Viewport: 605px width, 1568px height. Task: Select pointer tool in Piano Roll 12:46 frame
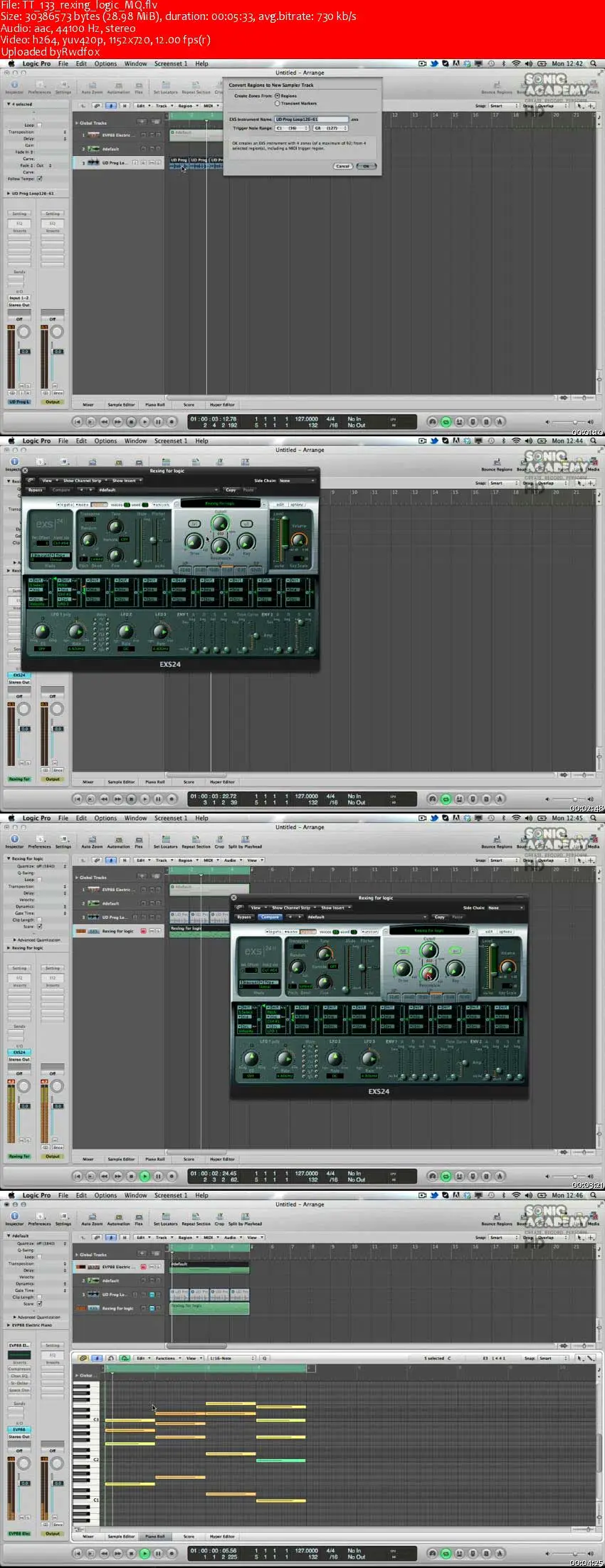[x=579, y=1358]
